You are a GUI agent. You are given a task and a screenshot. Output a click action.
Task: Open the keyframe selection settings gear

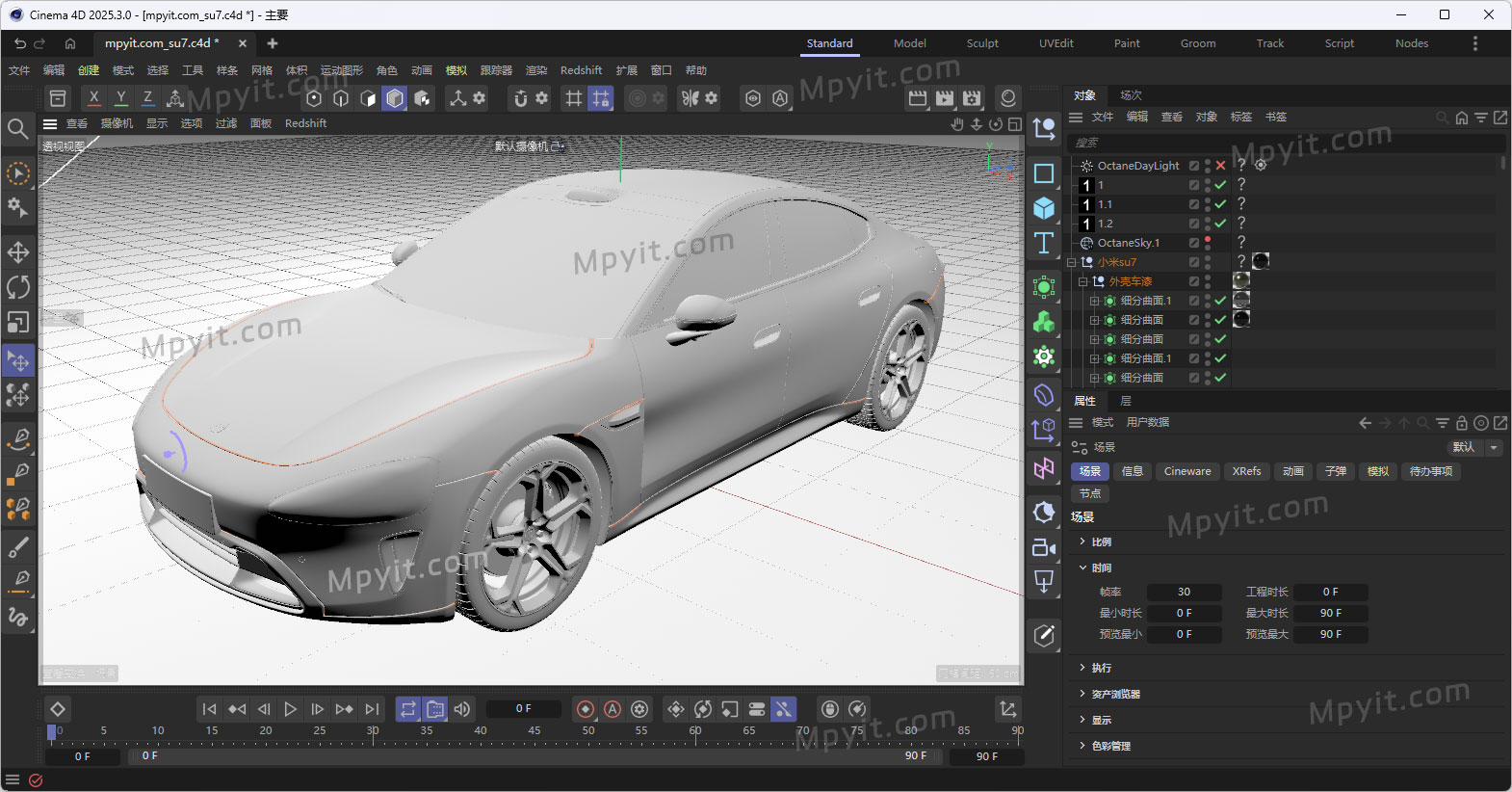[639, 709]
